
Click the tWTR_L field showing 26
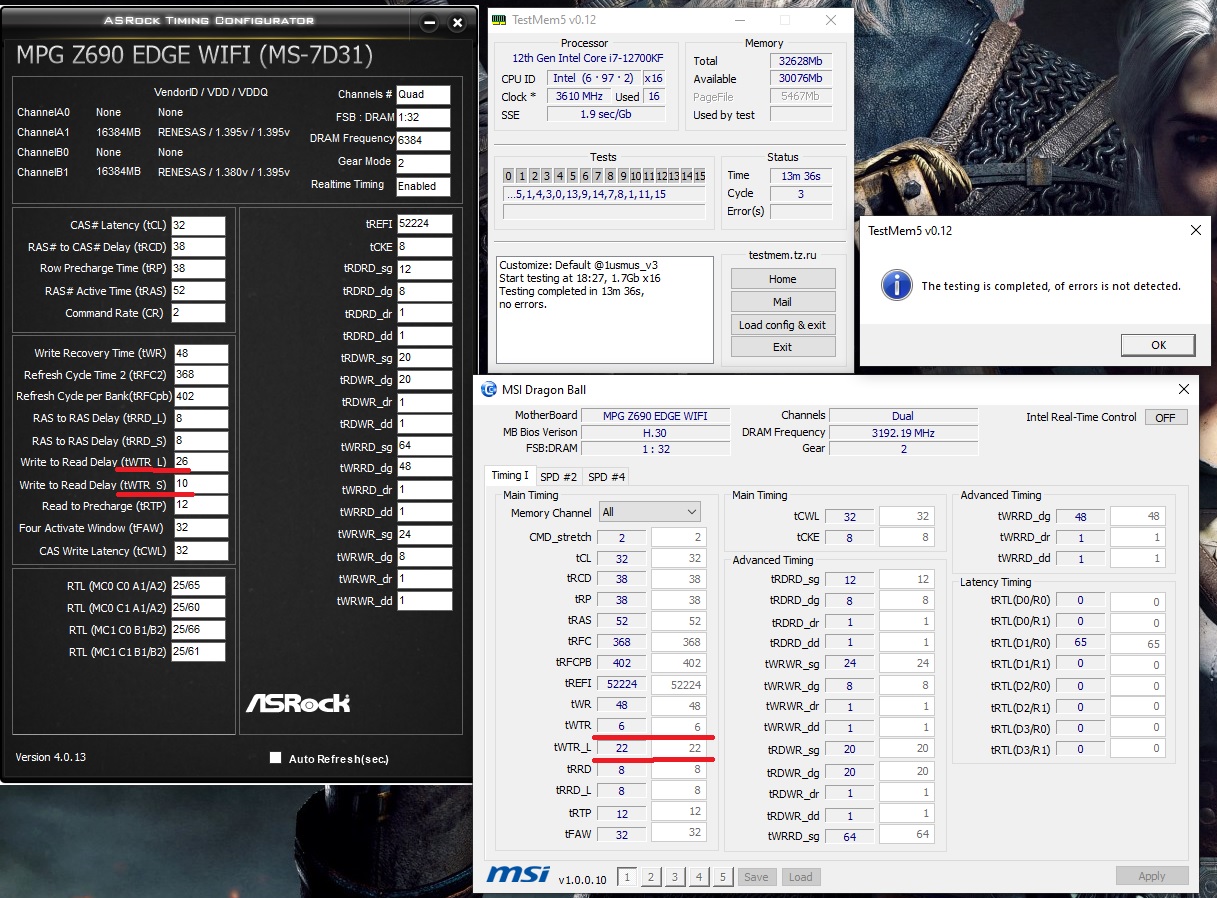tap(201, 462)
